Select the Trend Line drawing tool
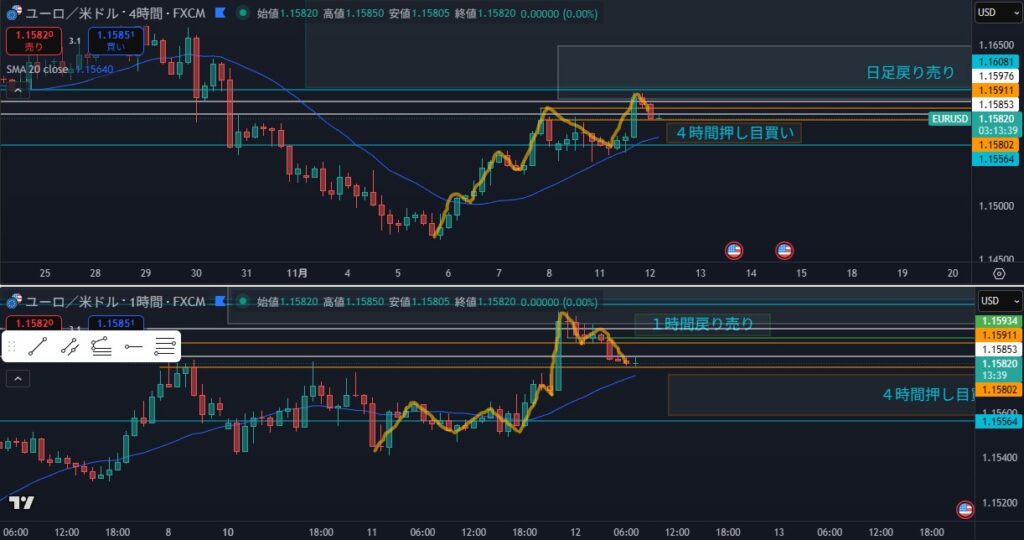Screen dimensions: 1024x540 37,347
